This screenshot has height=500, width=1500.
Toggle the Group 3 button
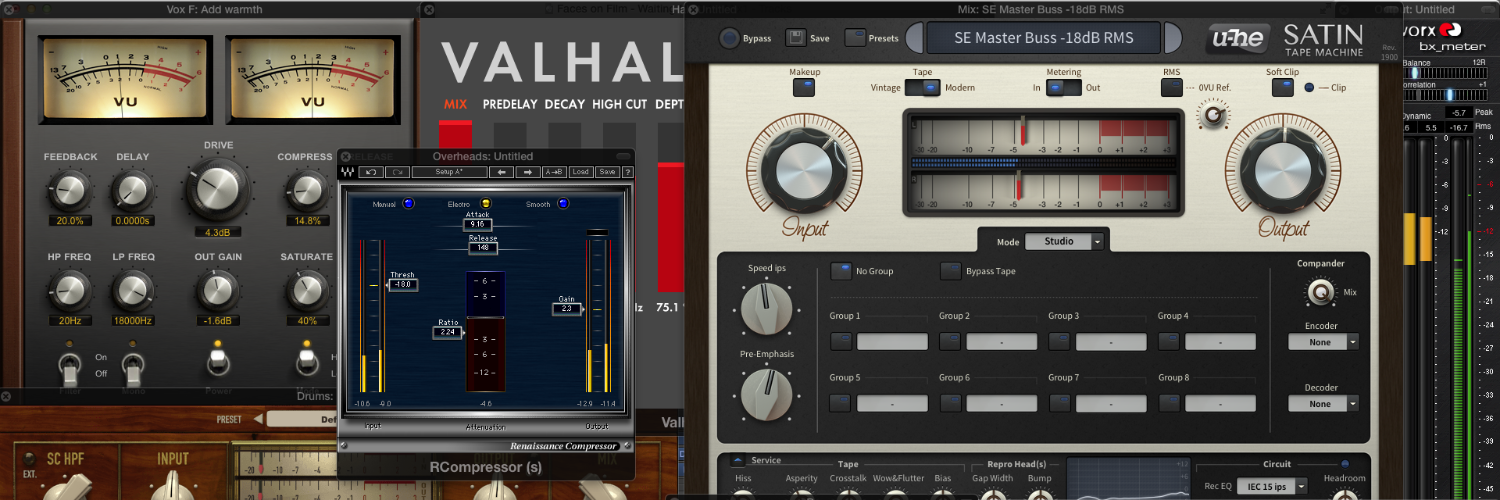pos(1059,342)
